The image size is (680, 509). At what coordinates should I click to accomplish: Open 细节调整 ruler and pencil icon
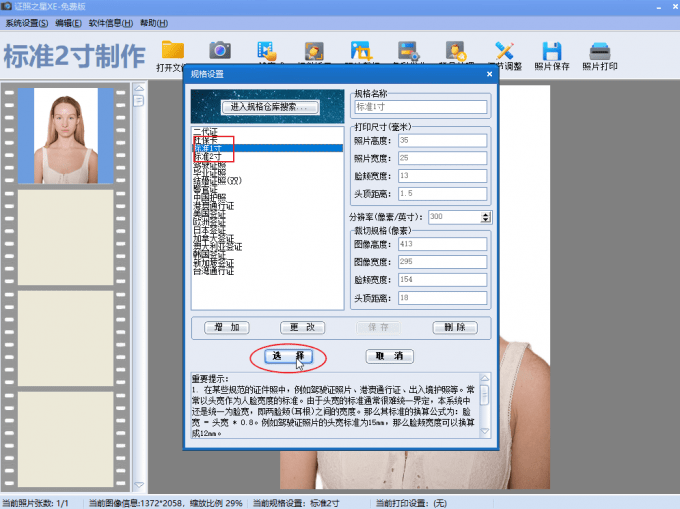coord(504,51)
